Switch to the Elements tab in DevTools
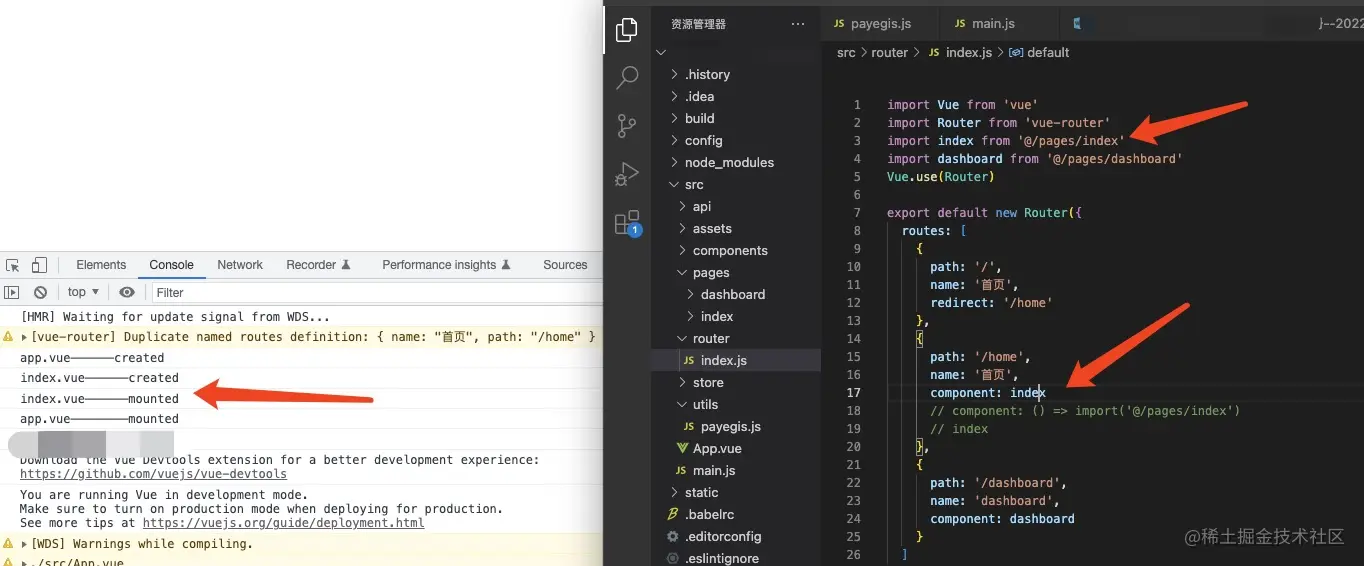This screenshot has width=1364, height=566. [101, 265]
